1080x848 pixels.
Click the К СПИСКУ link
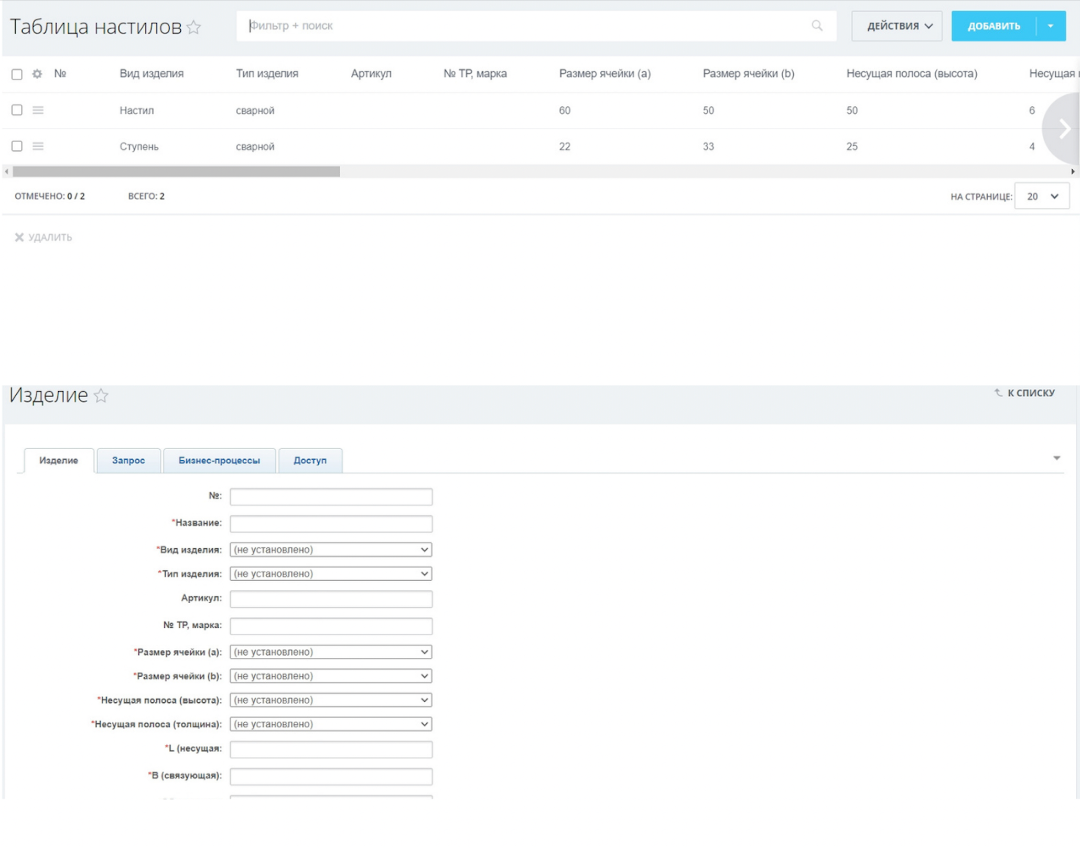1025,393
